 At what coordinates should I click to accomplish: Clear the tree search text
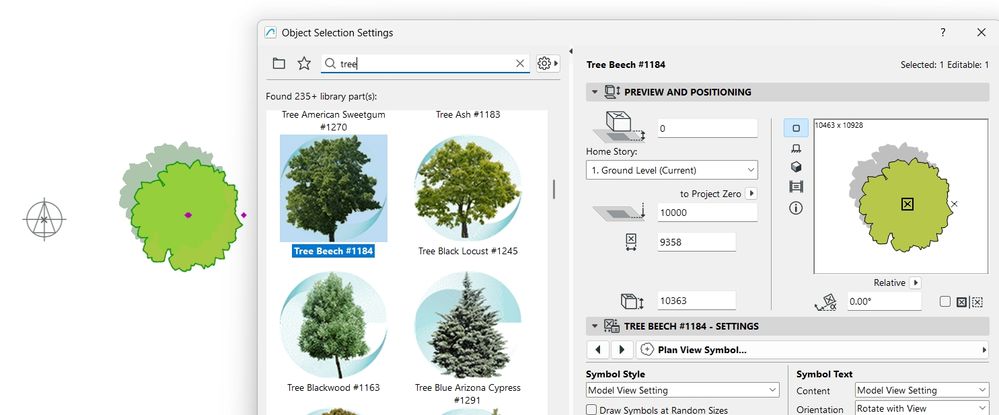(x=520, y=63)
